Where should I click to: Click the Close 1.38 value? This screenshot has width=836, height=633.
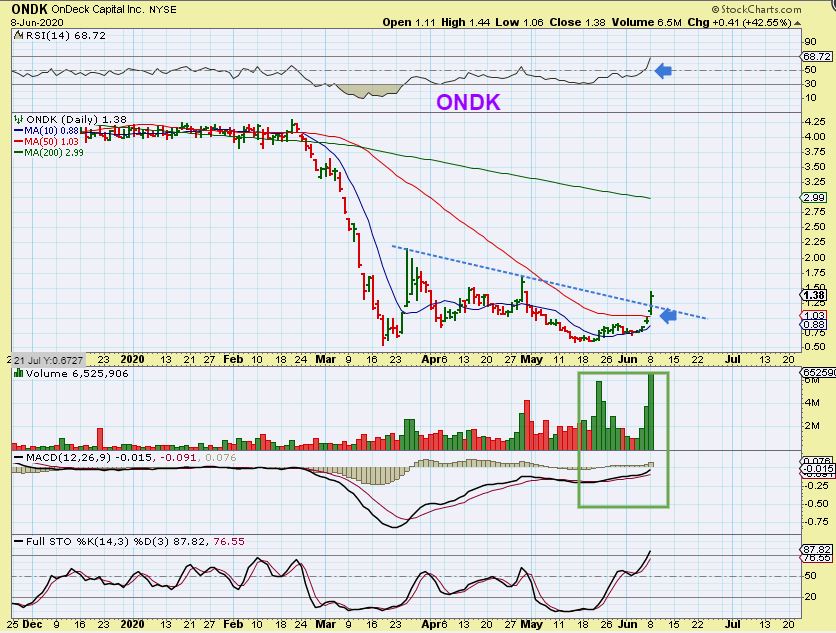(577, 22)
